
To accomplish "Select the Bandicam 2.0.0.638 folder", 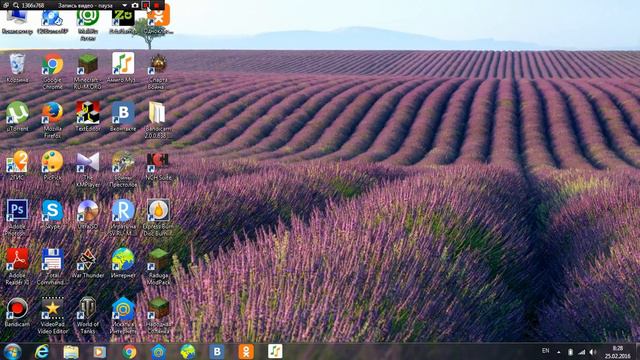I will pos(158,113).
